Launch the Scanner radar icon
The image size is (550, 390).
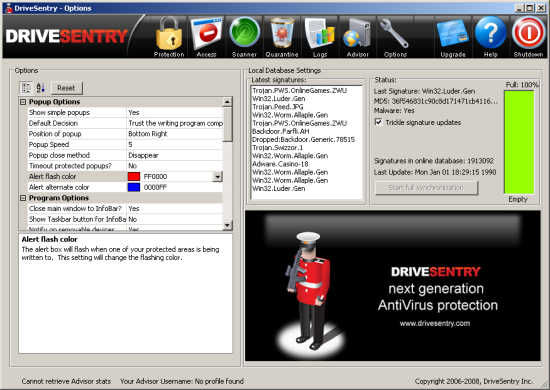[x=244, y=37]
